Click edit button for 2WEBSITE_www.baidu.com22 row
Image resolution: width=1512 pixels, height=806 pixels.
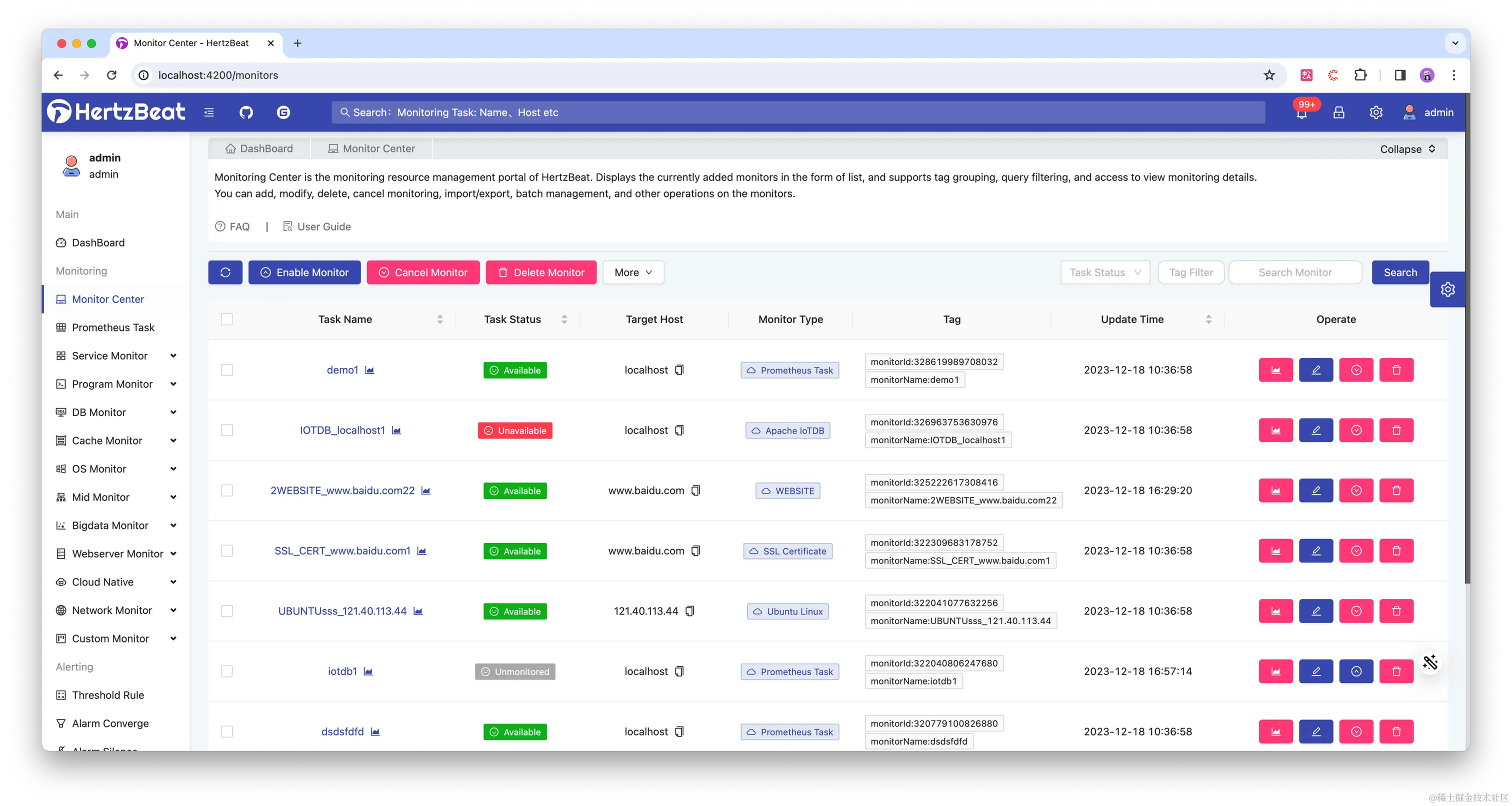click(1316, 490)
